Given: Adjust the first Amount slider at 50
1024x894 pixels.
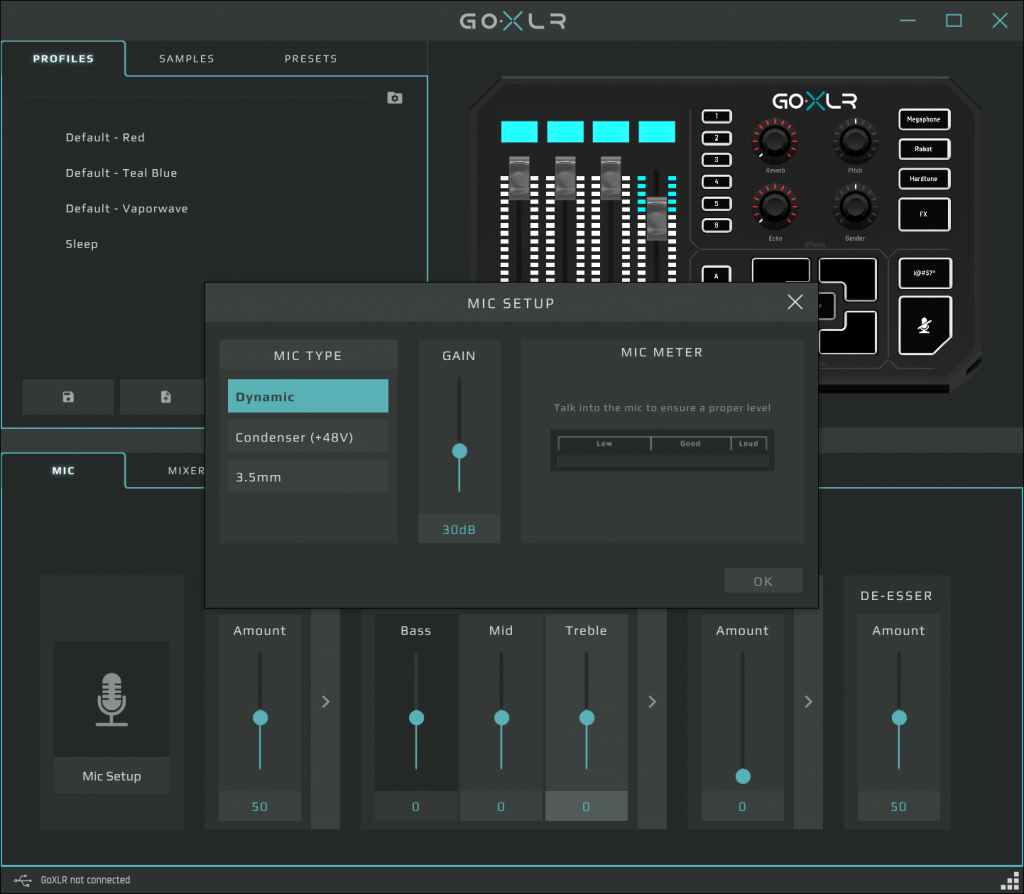Looking at the screenshot, I should point(260,718).
